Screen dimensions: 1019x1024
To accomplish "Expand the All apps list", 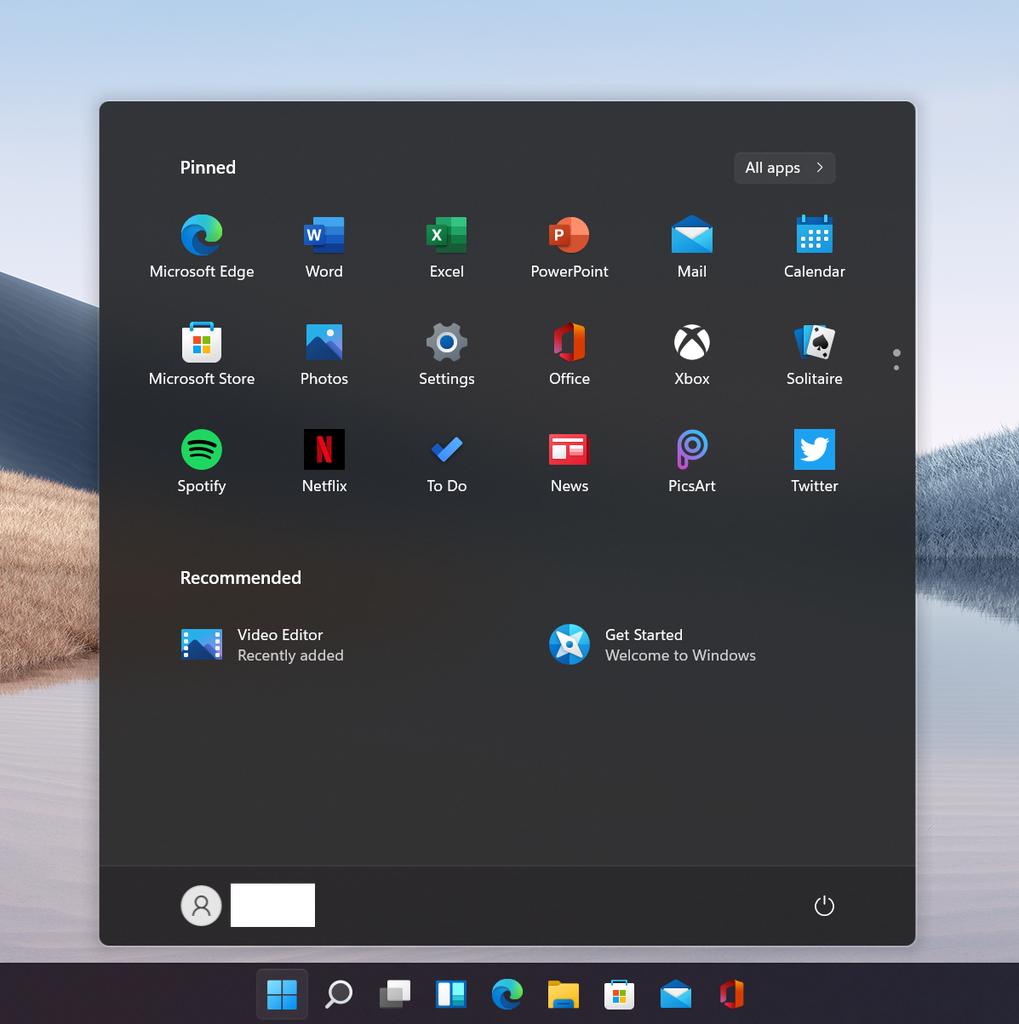I will [x=784, y=168].
